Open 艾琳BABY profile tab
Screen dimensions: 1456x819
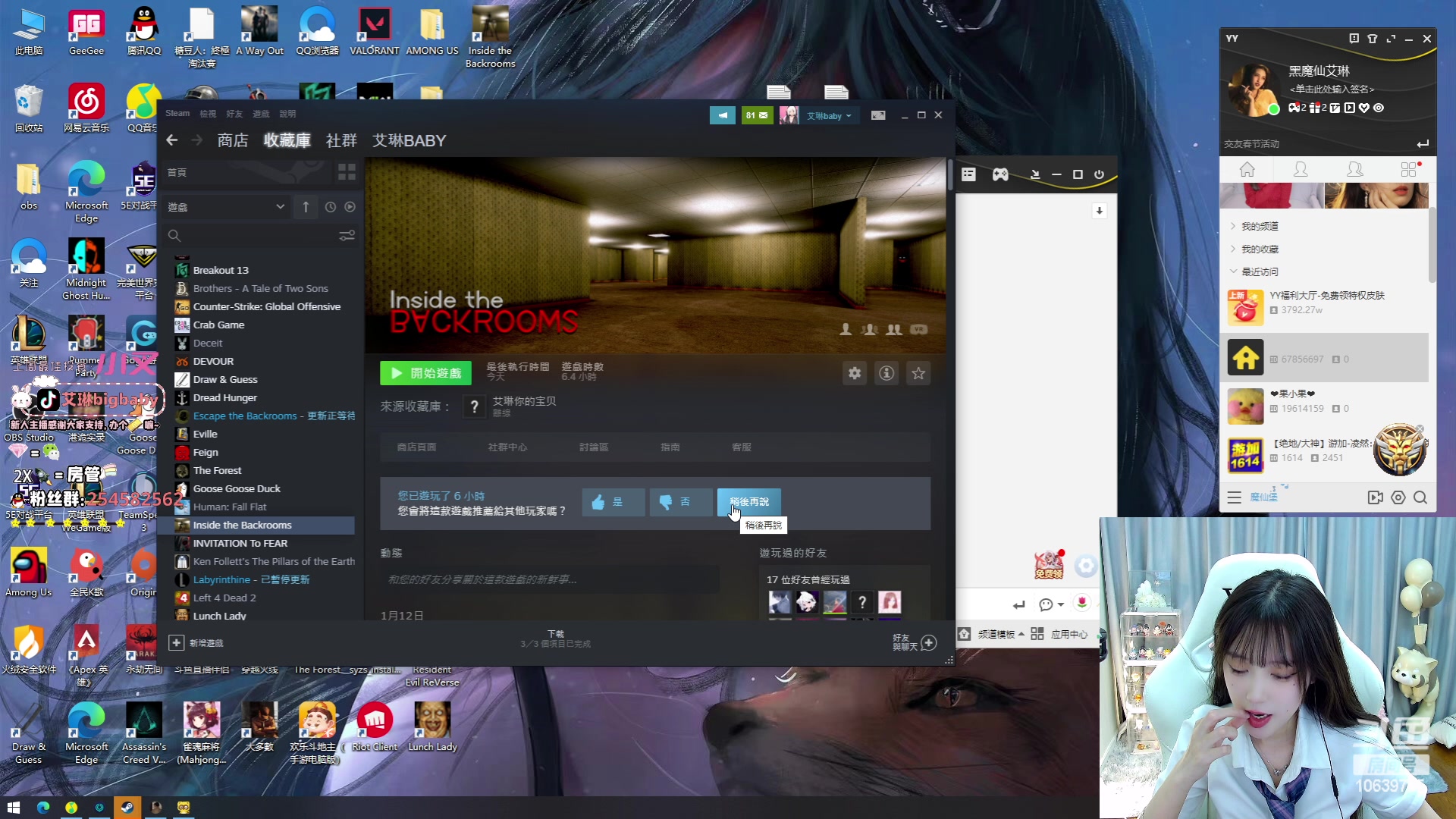pos(409,140)
